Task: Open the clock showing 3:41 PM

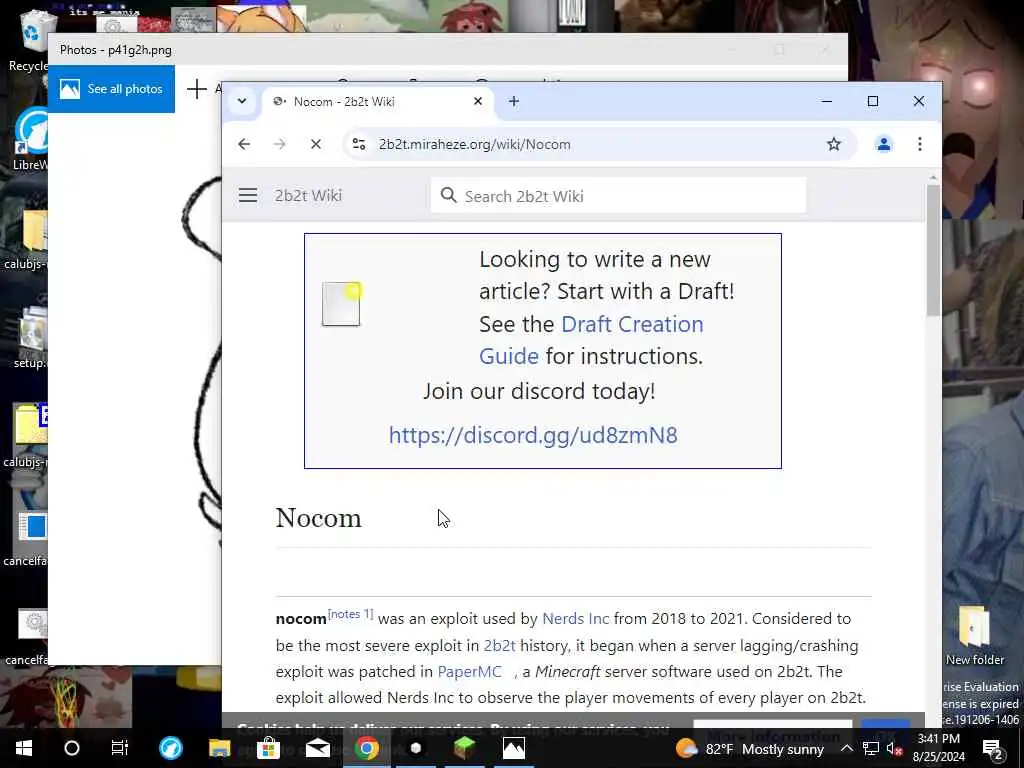Action: point(938,748)
